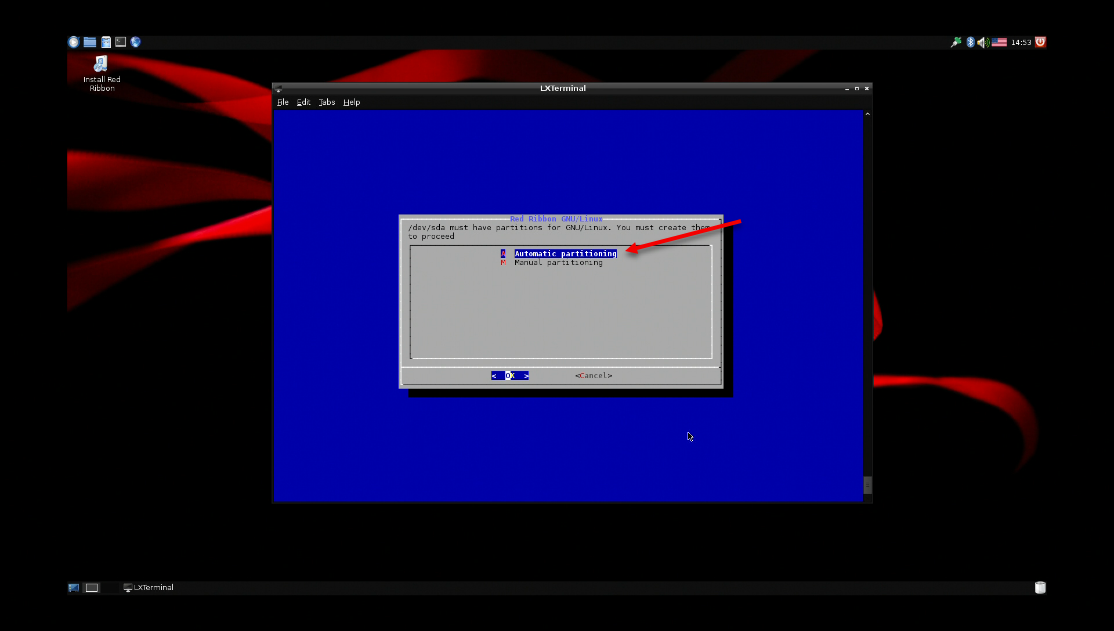Open the trash icon on bottom panel
1114x631 pixels.
tap(1040, 588)
